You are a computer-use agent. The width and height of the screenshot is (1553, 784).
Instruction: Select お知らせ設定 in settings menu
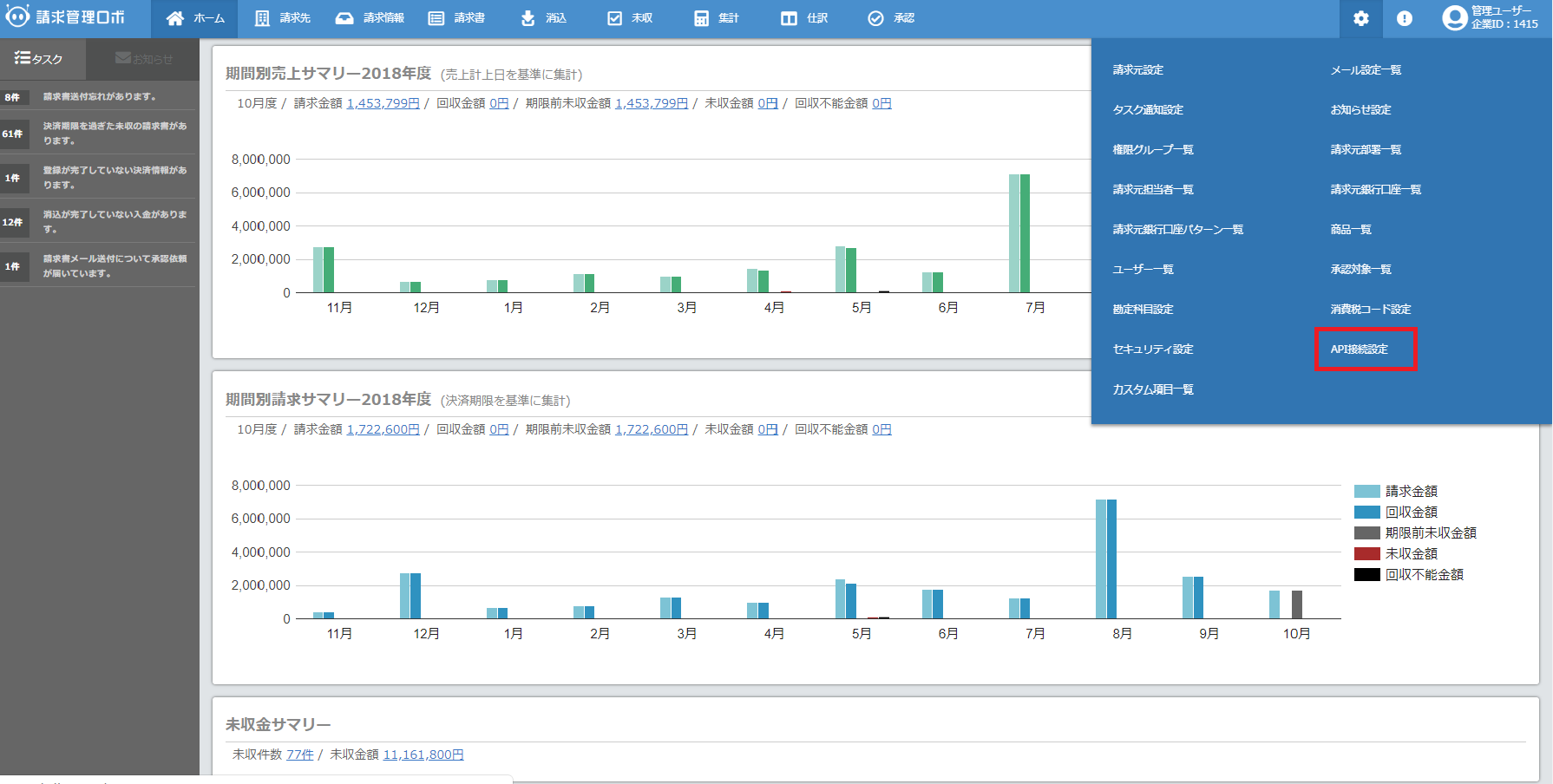pos(1360,110)
